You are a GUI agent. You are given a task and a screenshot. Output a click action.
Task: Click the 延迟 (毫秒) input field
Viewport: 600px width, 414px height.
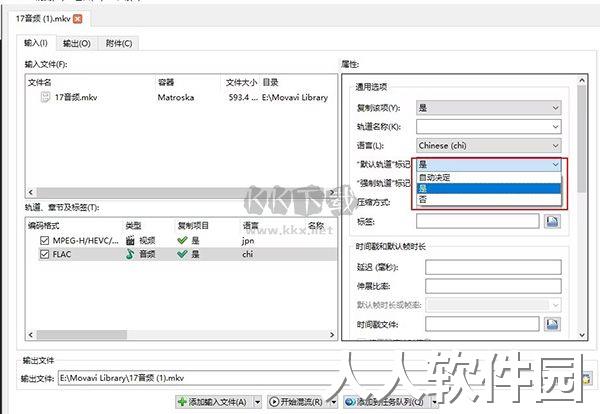[493, 267]
